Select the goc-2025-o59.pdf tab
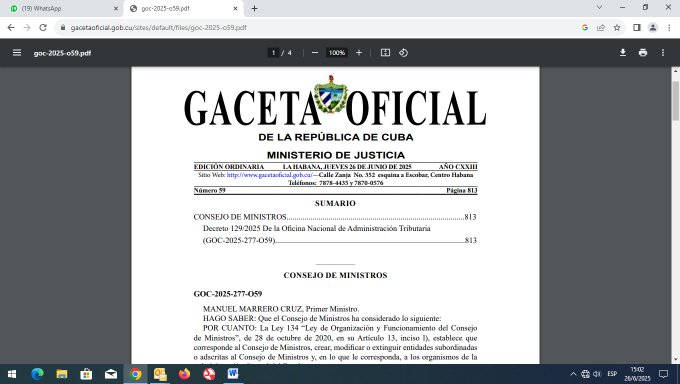 pyautogui.click(x=183, y=8)
